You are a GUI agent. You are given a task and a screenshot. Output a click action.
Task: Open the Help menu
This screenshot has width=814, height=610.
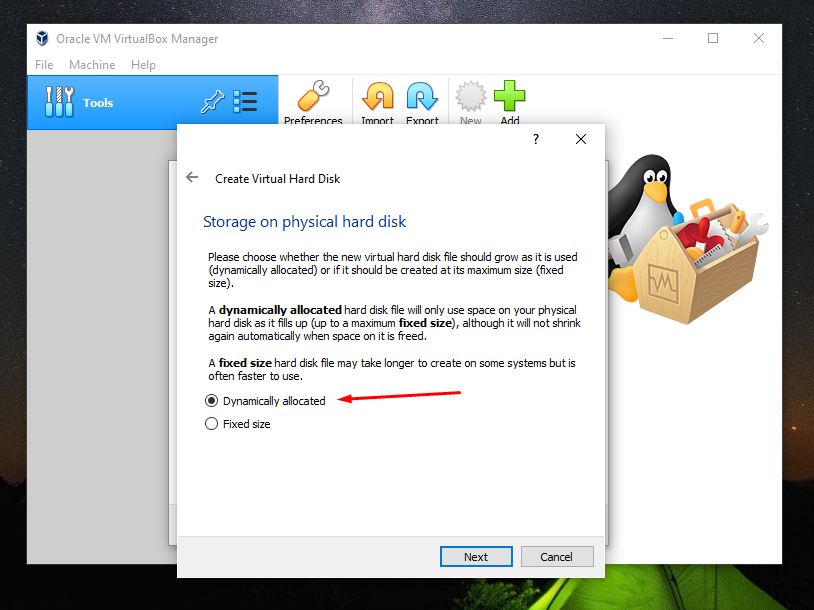tap(143, 65)
